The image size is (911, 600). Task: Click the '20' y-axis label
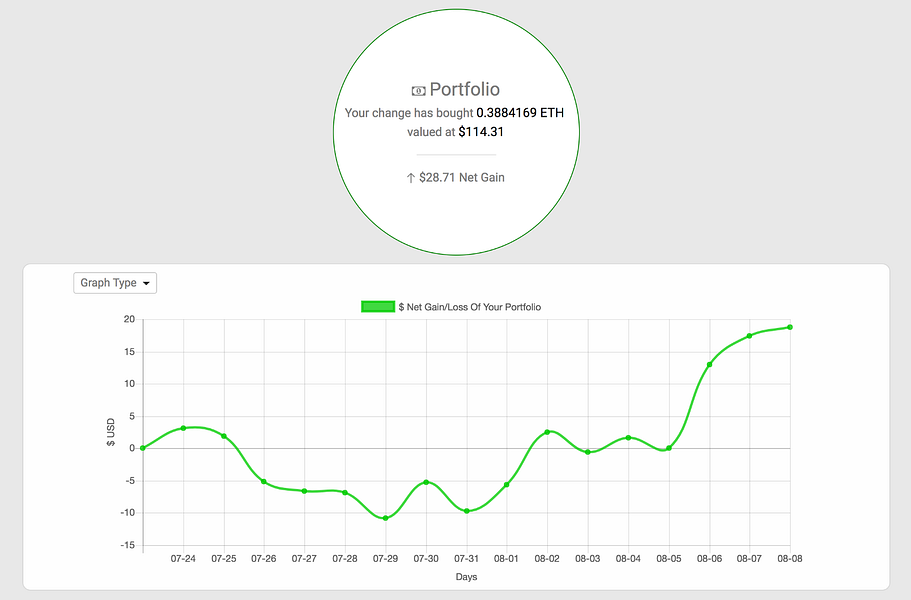tap(129, 319)
